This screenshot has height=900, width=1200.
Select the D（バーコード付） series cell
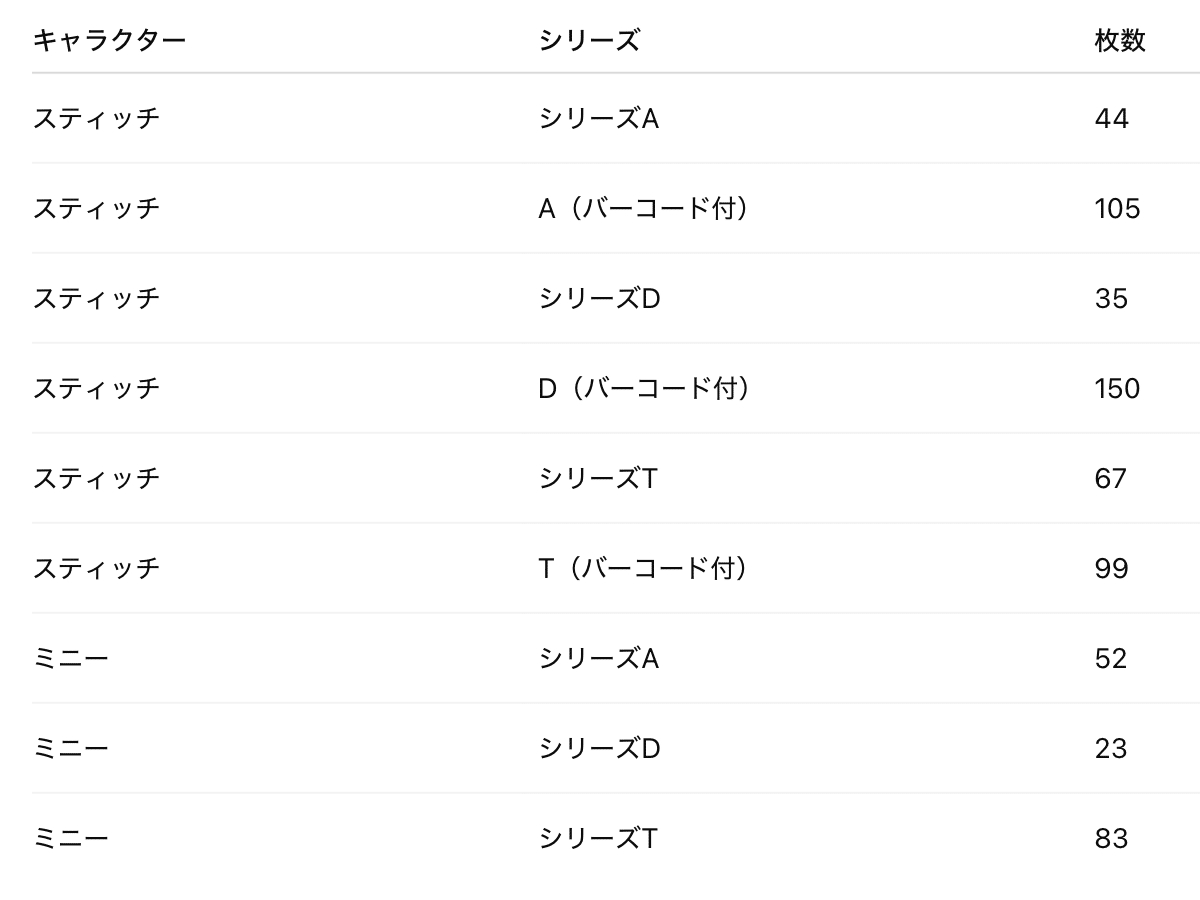pyautogui.click(x=644, y=388)
